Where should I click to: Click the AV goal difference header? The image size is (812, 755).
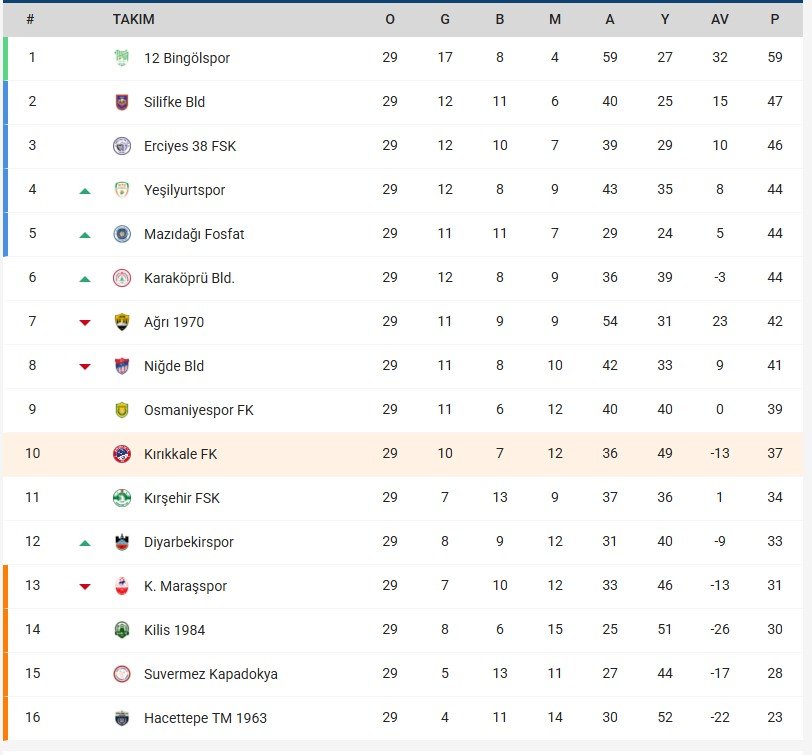point(720,19)
